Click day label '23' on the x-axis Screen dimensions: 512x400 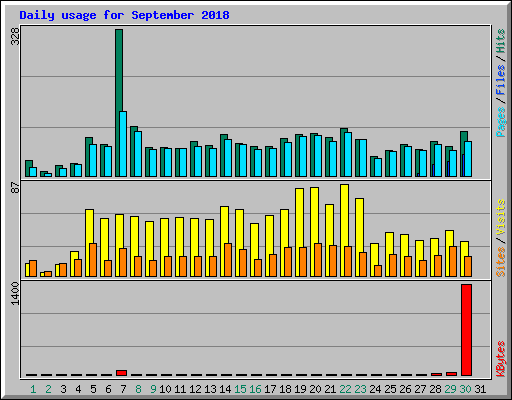360,389
